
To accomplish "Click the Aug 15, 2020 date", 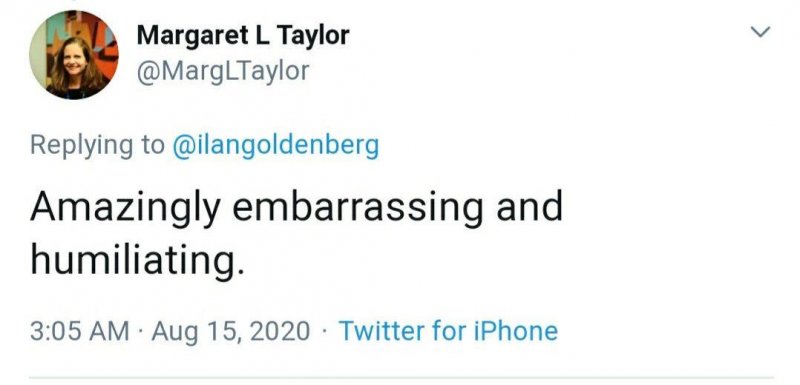I will [231, 331].
